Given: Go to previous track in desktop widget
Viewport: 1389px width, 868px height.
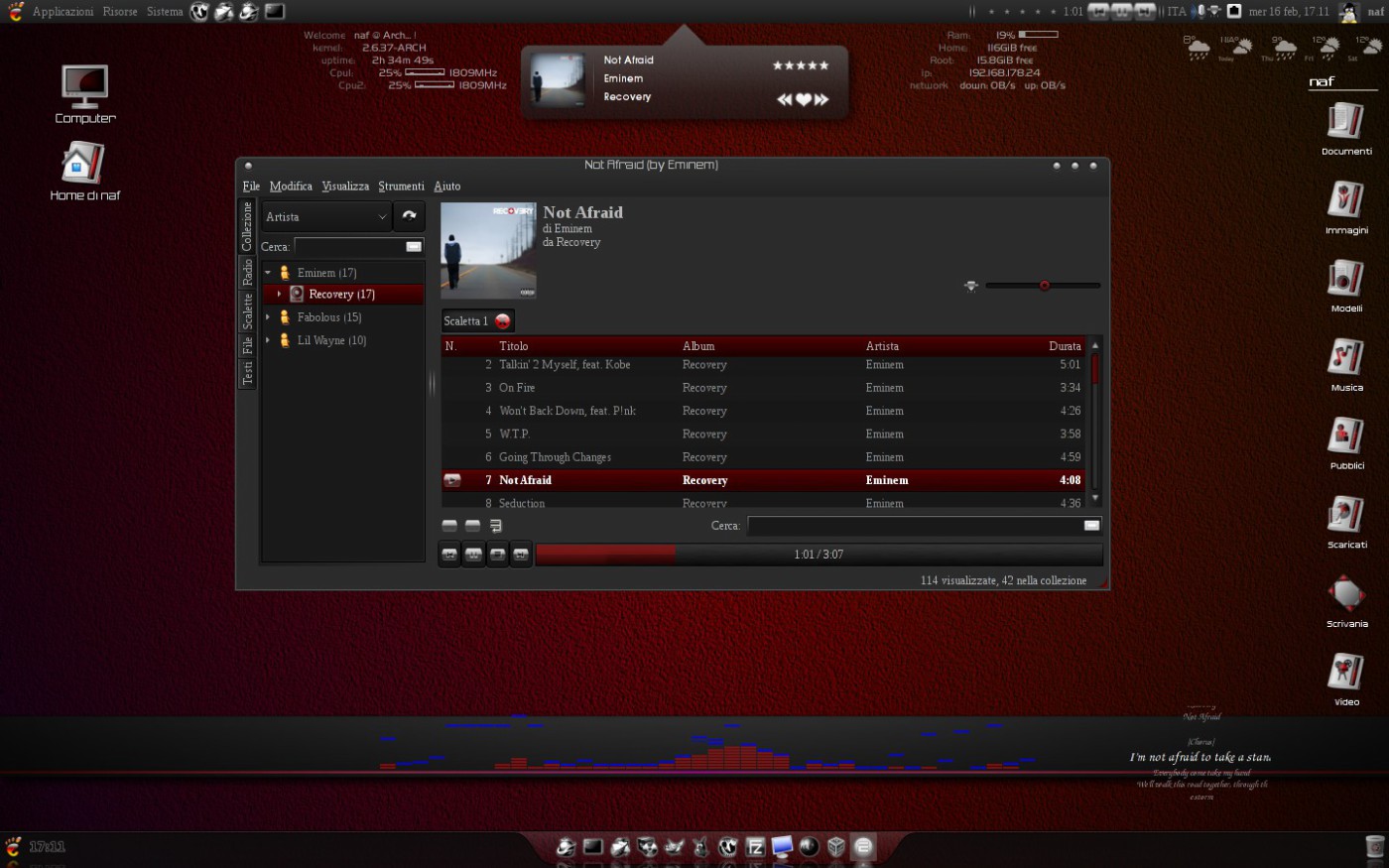Looking at the screenshot, I should (x=785, y=99).
